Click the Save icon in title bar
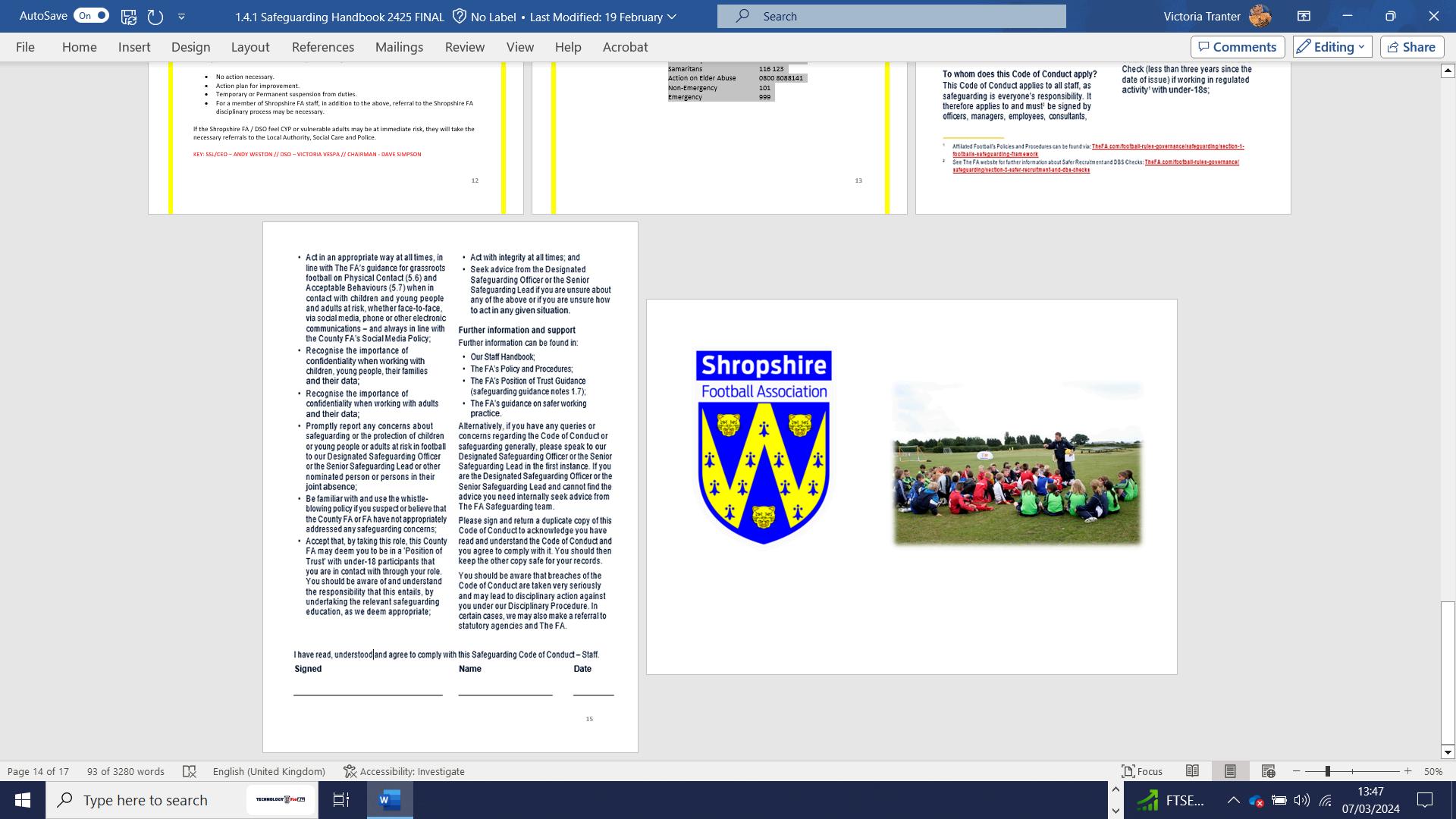This screenshot has height=819, width=1456. pyautogui.click(x=128, y=16)
